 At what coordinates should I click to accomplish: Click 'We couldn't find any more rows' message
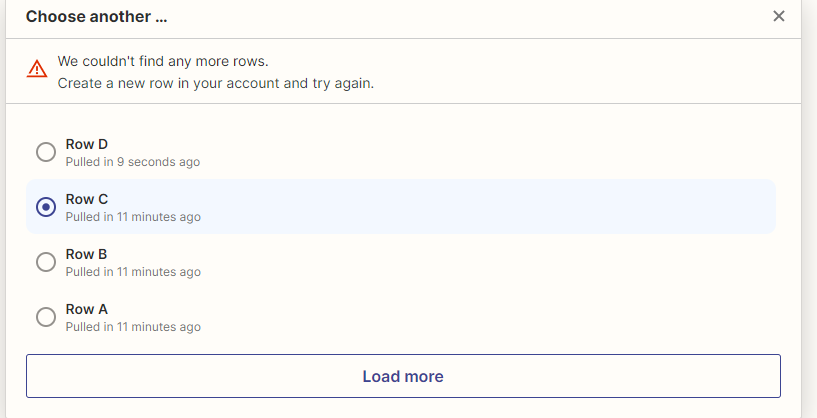(163, 62)
